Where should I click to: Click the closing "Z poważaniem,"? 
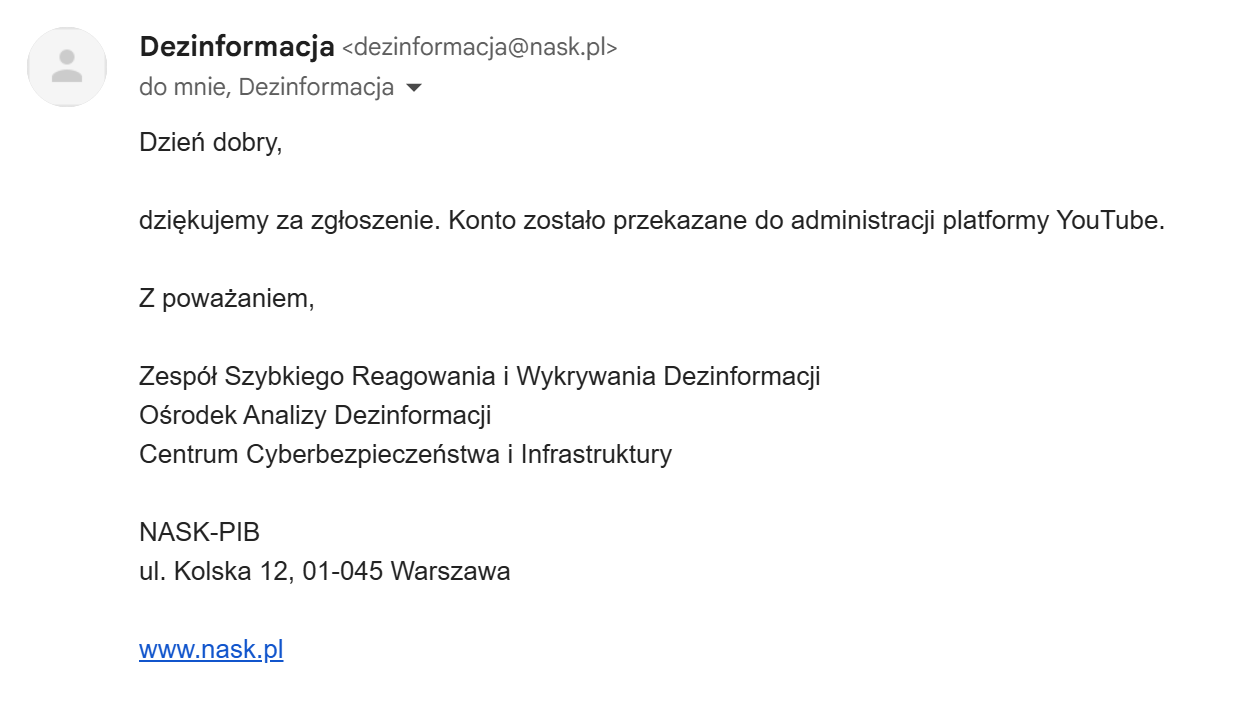click(x=227, y=299)
